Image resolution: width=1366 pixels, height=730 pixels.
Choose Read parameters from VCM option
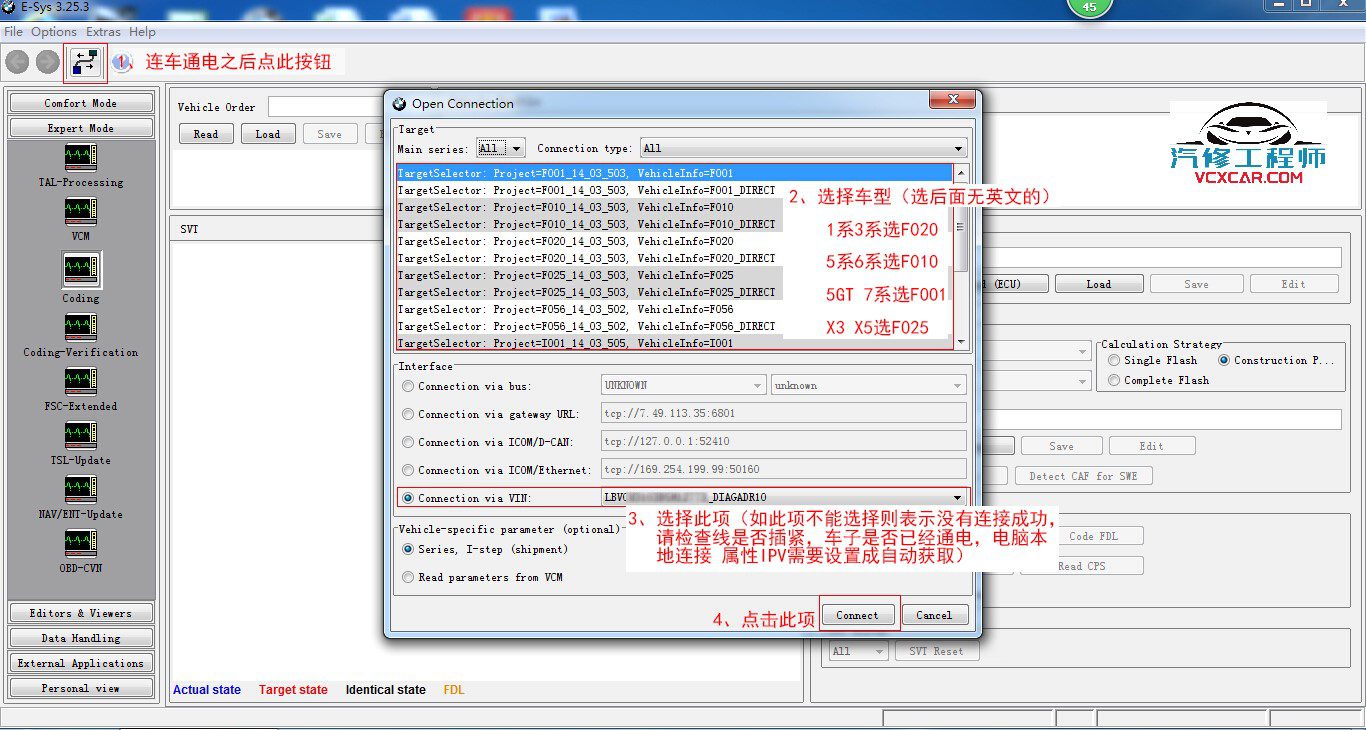pos(408,577)
